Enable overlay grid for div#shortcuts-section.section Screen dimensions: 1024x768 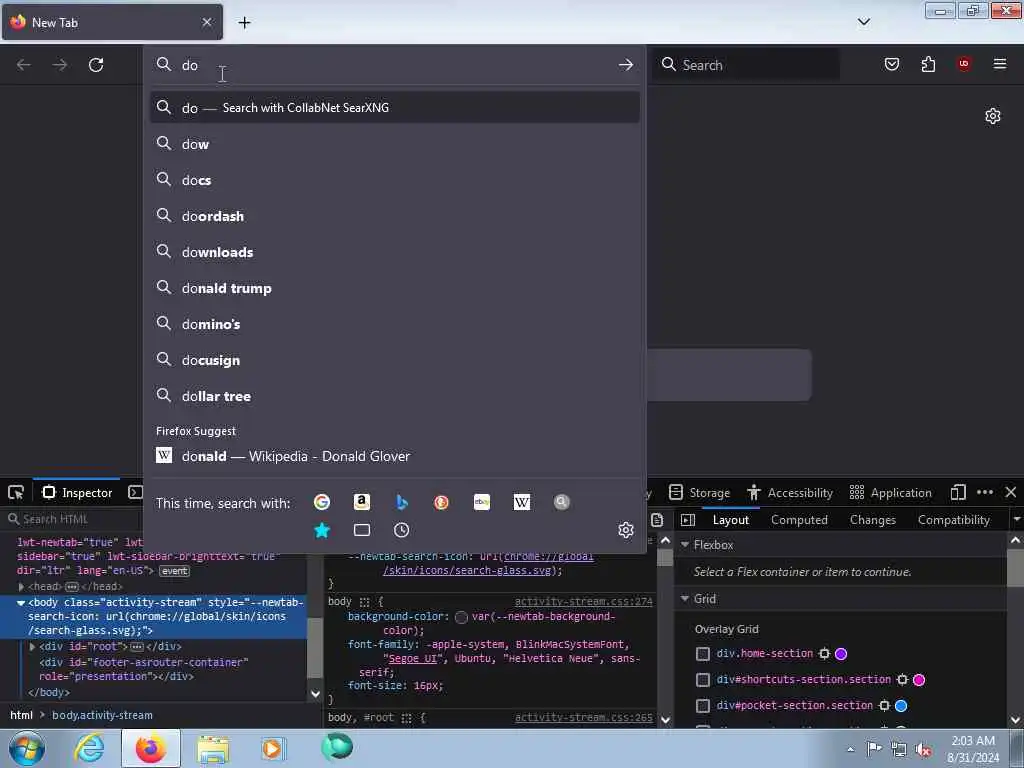pyautogui.click(x=703, y=680)
